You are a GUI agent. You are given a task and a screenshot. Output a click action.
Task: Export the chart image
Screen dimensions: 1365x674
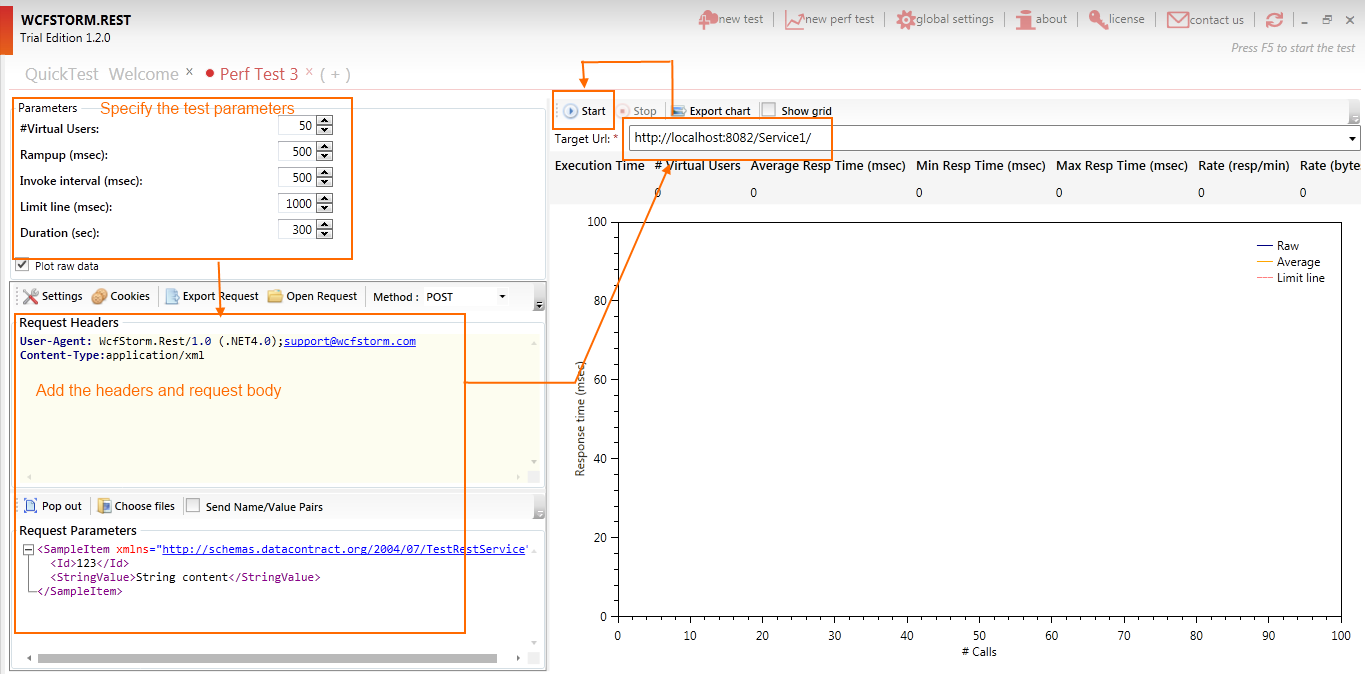pos(711,111)
